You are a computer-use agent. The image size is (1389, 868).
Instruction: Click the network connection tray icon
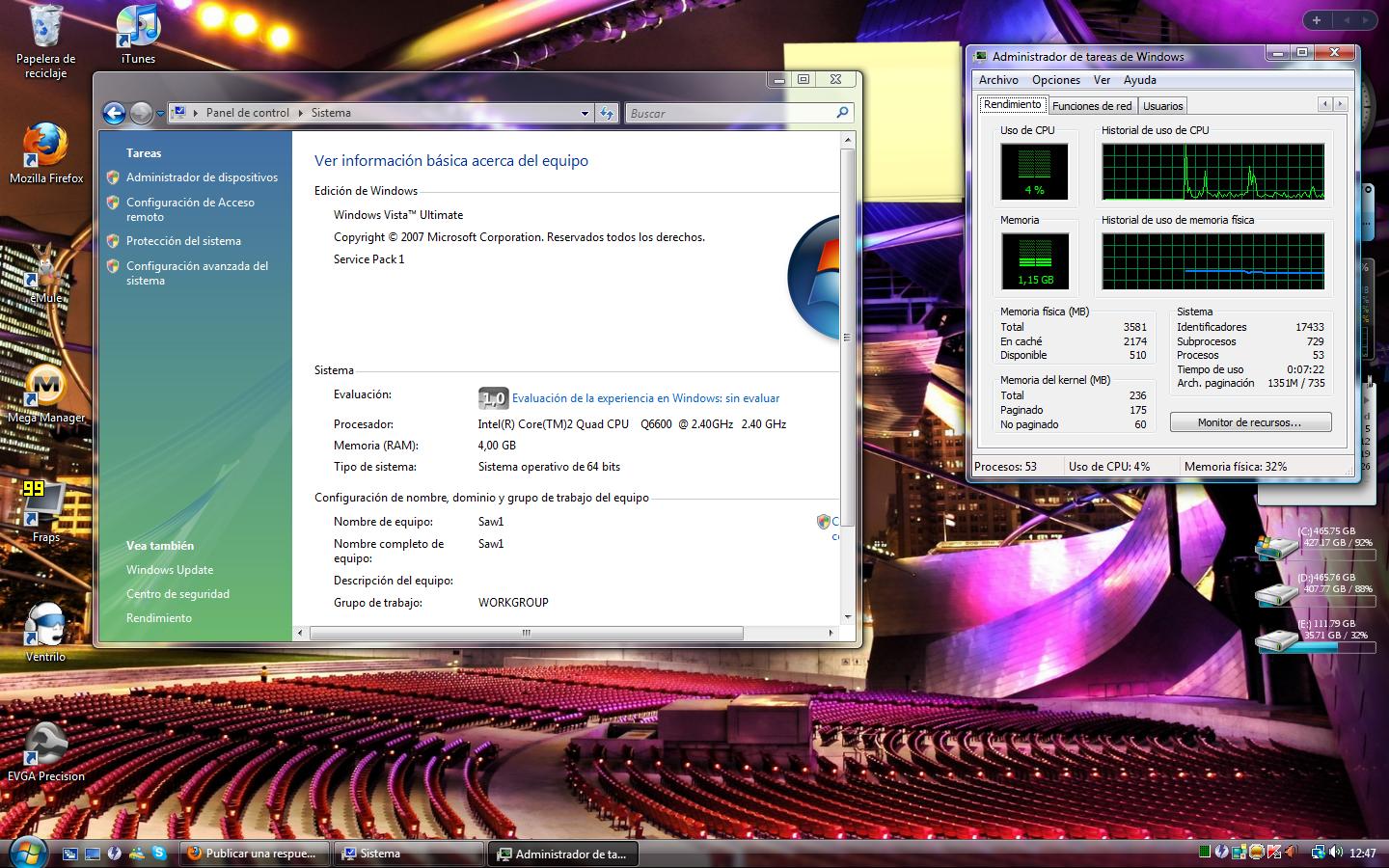[x=1319, y=852]
